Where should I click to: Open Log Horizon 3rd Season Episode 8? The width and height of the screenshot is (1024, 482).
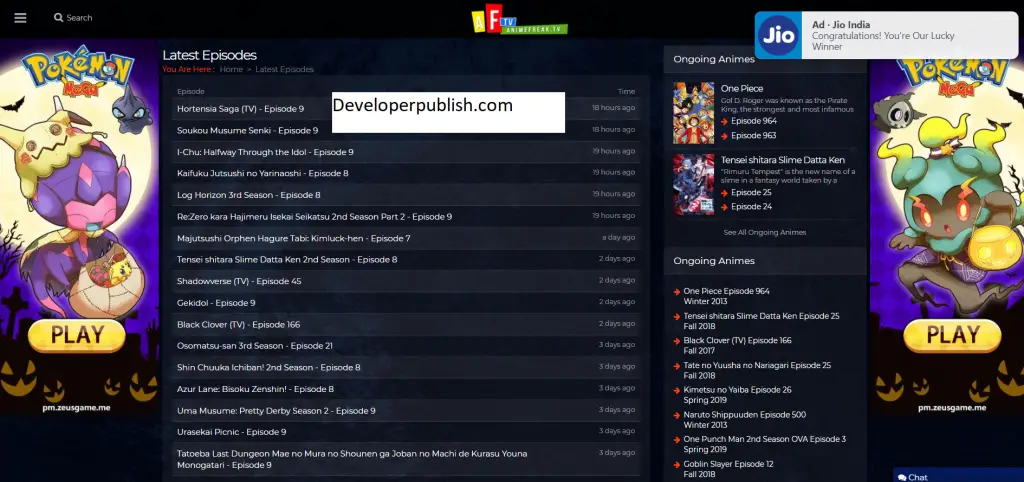pyautogui.click(x=249, y=195)
